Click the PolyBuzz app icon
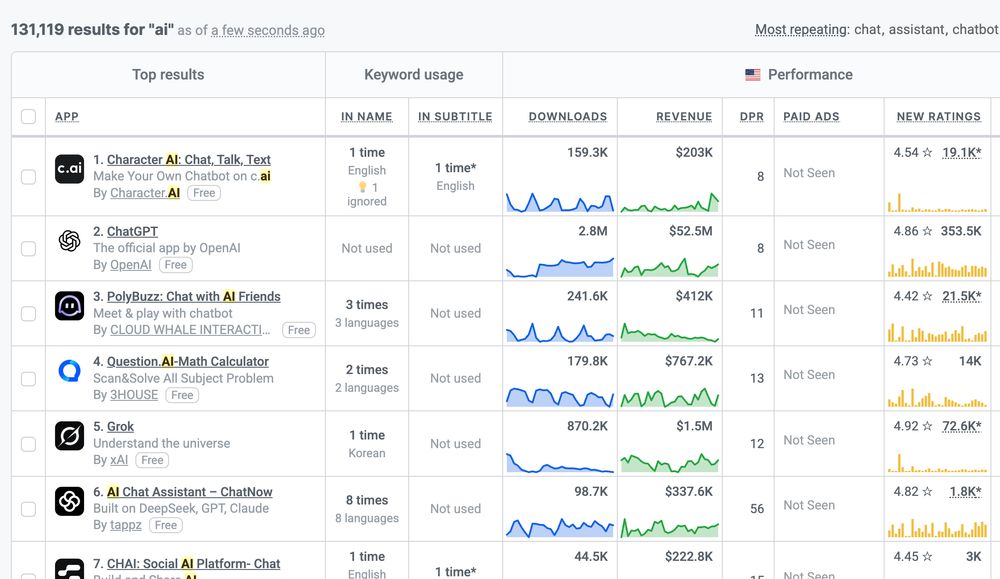The height and width of the screenshot is (579, 1000). (70, 306)
